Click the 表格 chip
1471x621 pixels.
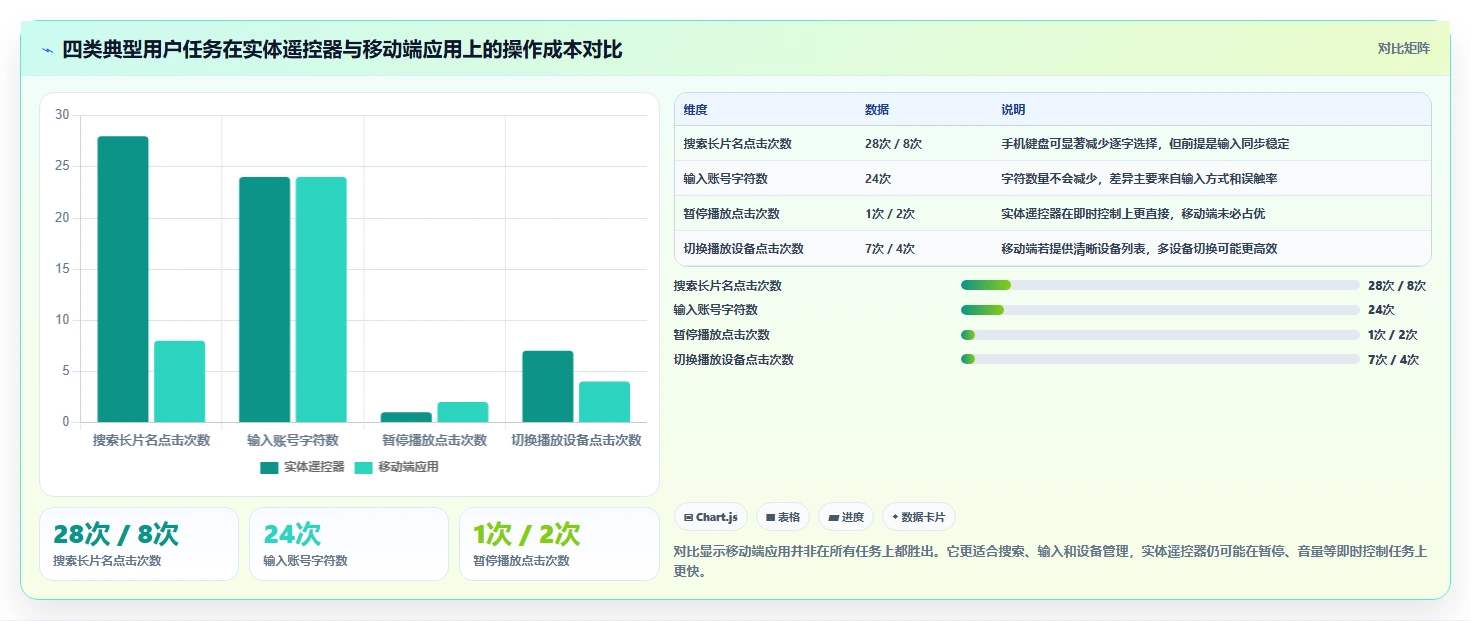pos(783,517)
